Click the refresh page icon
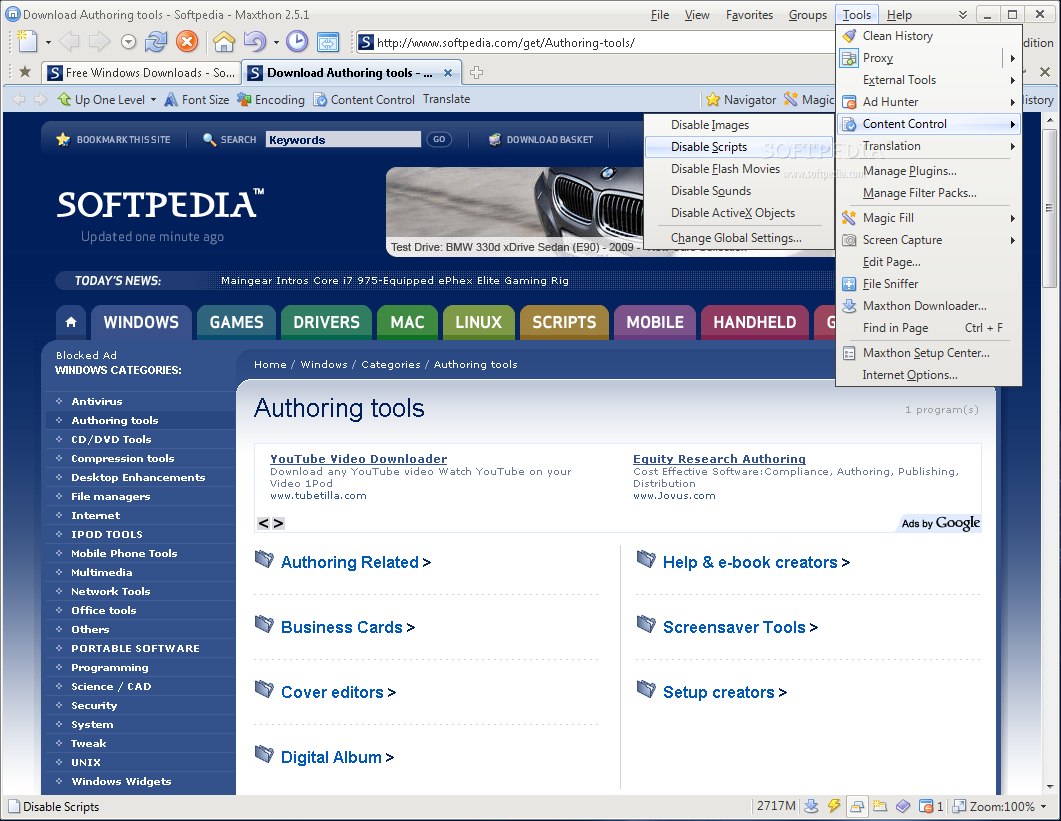Image resolution: width=1061 pixels, height=821 pixels. [156, 42]
